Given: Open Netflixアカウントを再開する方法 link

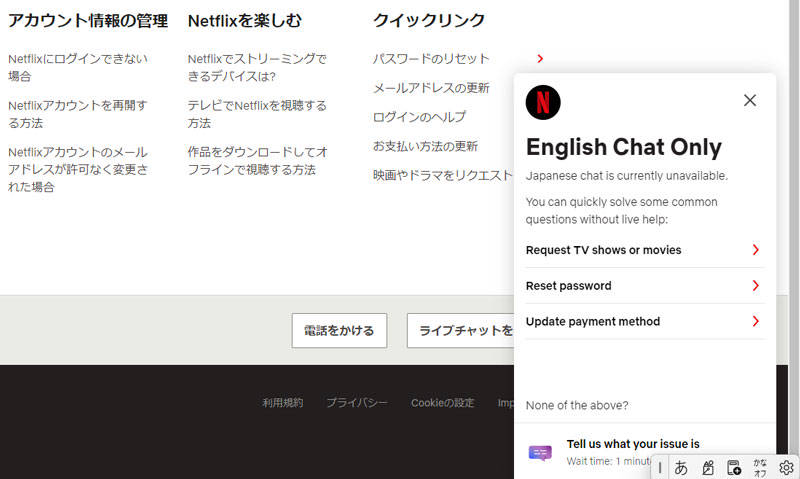Looking at the screenshot, I should [78, 114].
